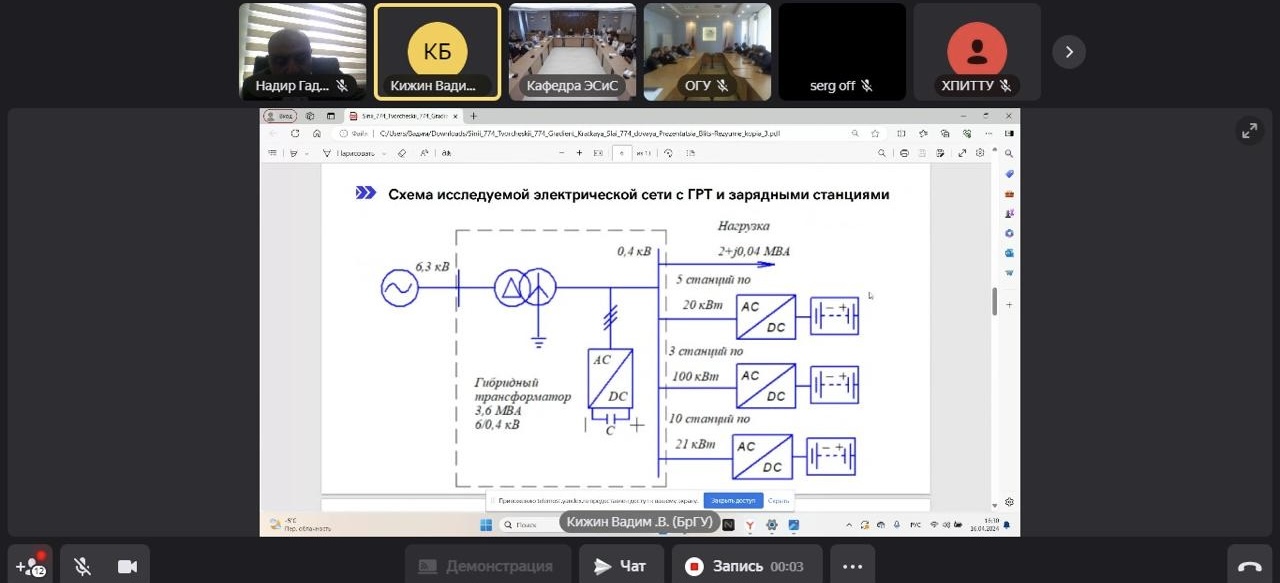Select the serg off participant tile
1280x583 pixels.
(842, 52)
